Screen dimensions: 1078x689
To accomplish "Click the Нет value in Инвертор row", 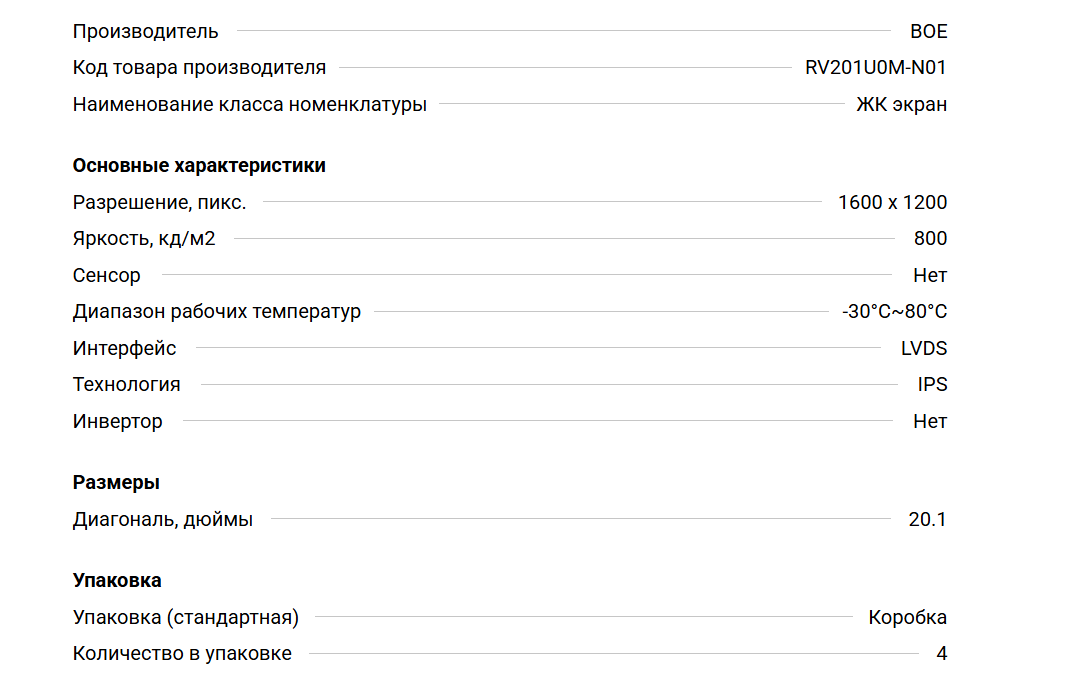I will click(x=930, y=421).
